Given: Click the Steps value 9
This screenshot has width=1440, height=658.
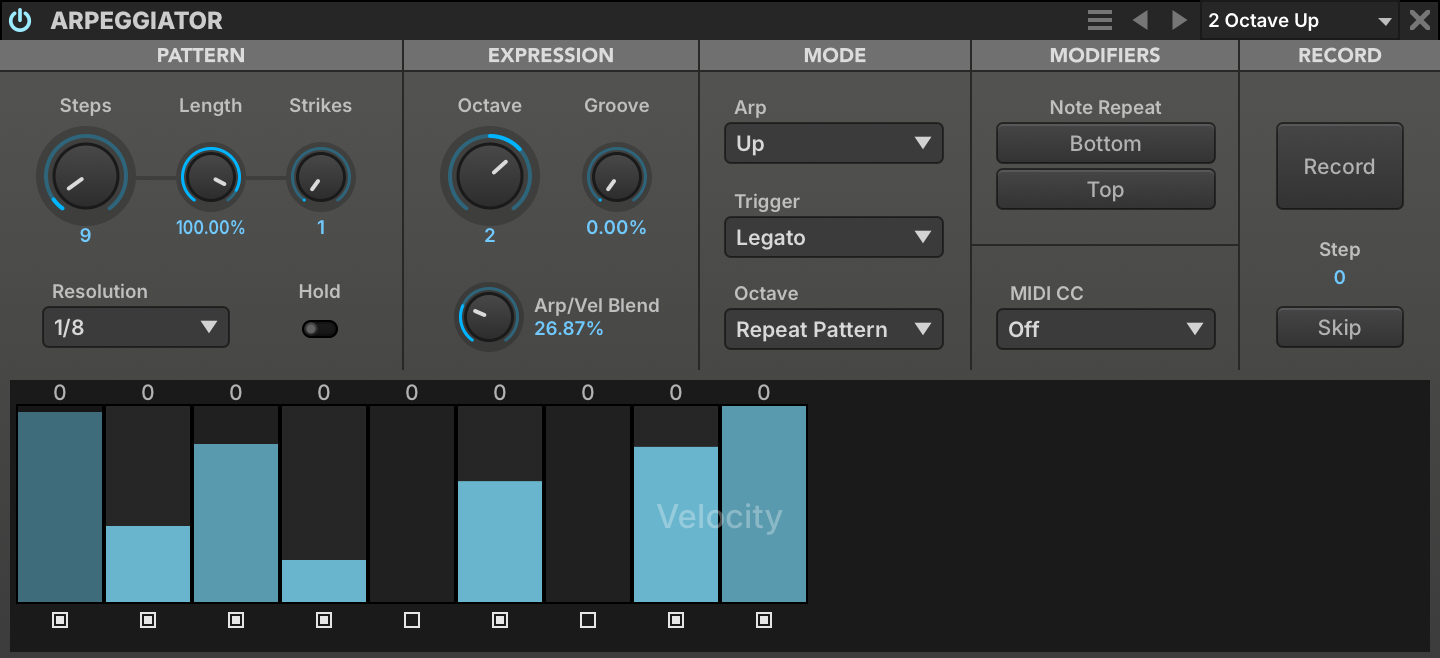Looking at the screenshot, I should [x=86, y=236].
